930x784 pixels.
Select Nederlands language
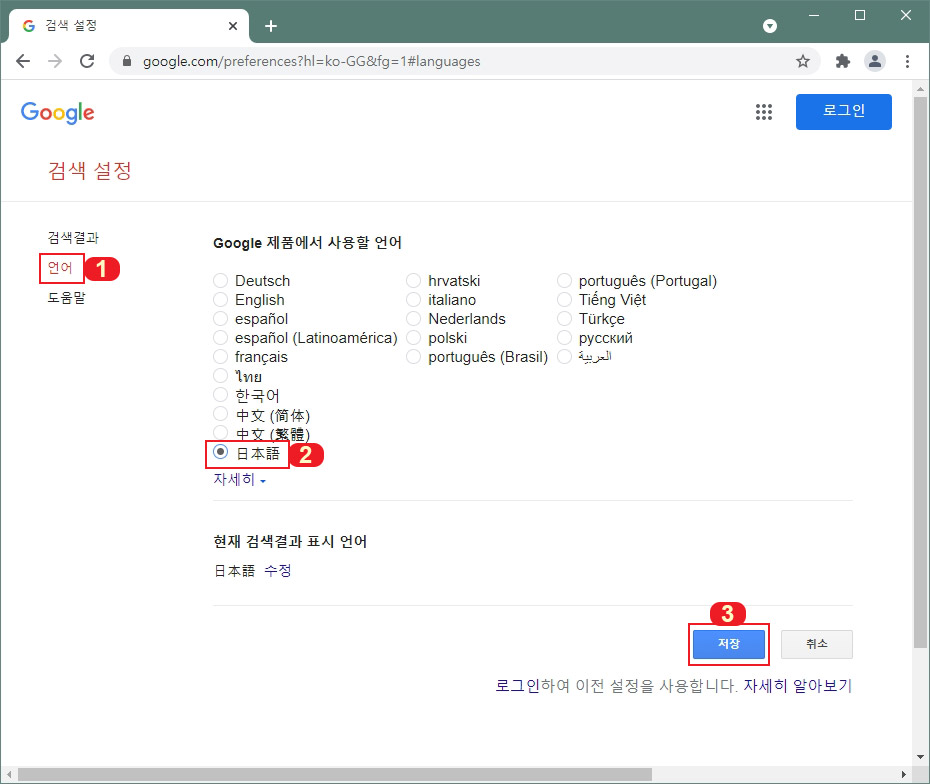pos(413,318)
